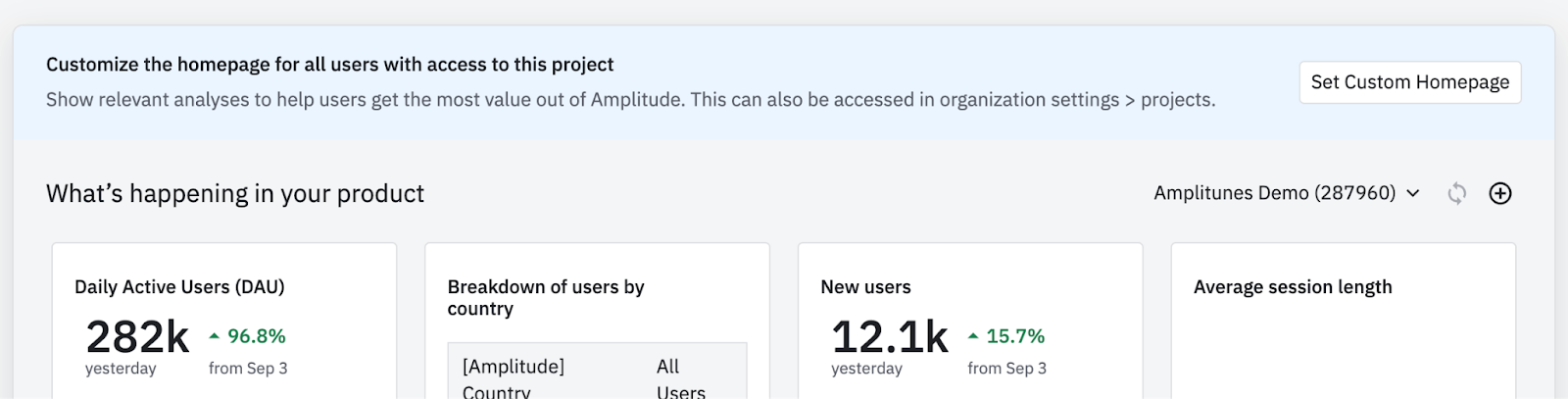Select the [Amplitude] Country column header
1568x399 pixels.
(x=513, y=378)
